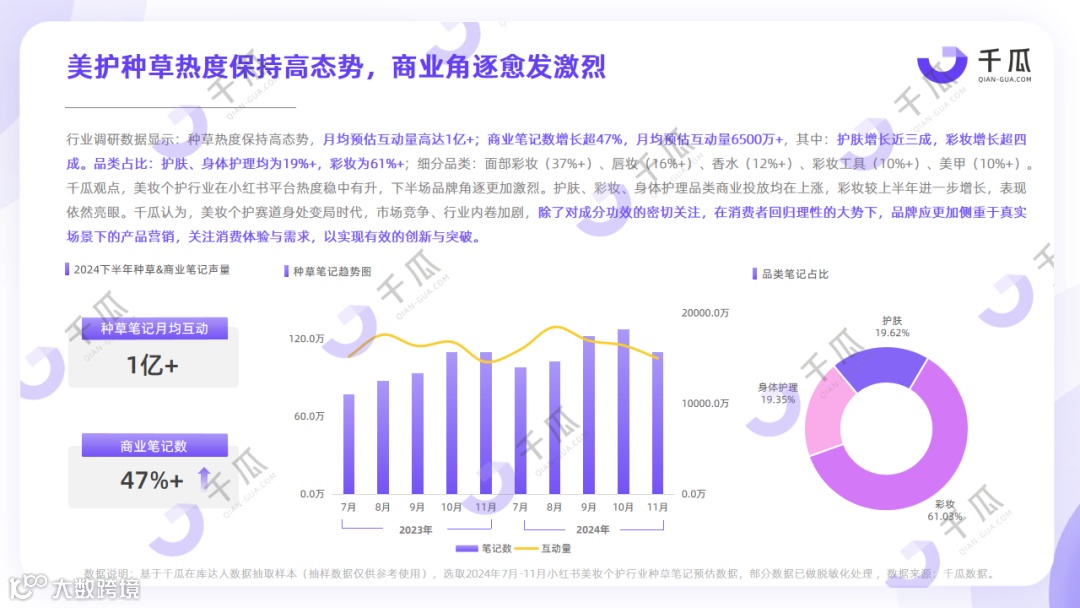This screenshot has width=1080, height=608.
Task: Click the 护肤 19.62% label
Action: [x=892, y=326]
